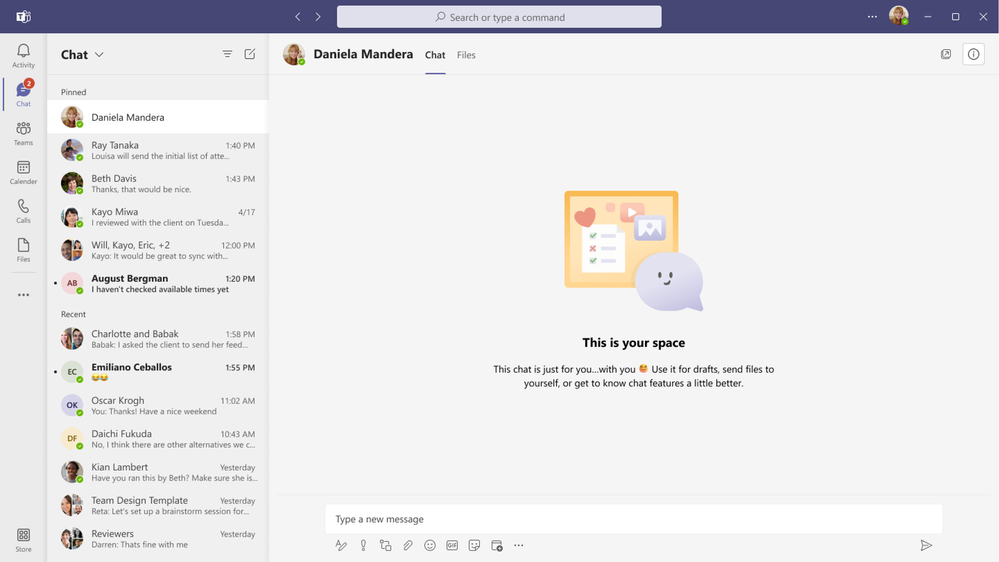Click Daniela Mandera name in header
Viewport: 999px width, 562px height.
363,54
